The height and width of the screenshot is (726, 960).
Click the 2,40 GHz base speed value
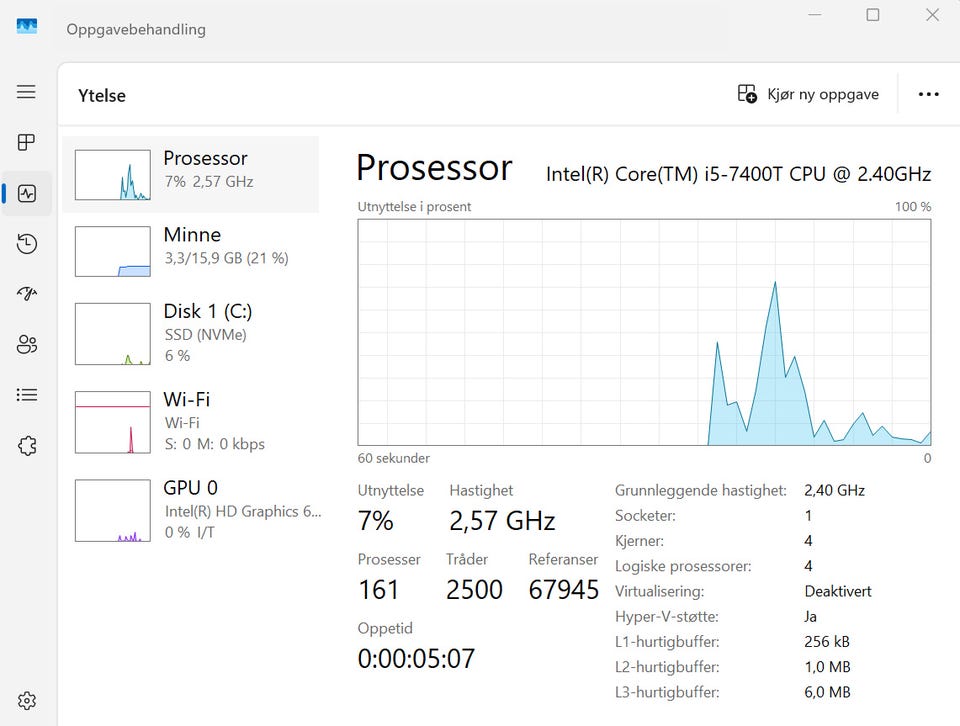tap(834, 490)
